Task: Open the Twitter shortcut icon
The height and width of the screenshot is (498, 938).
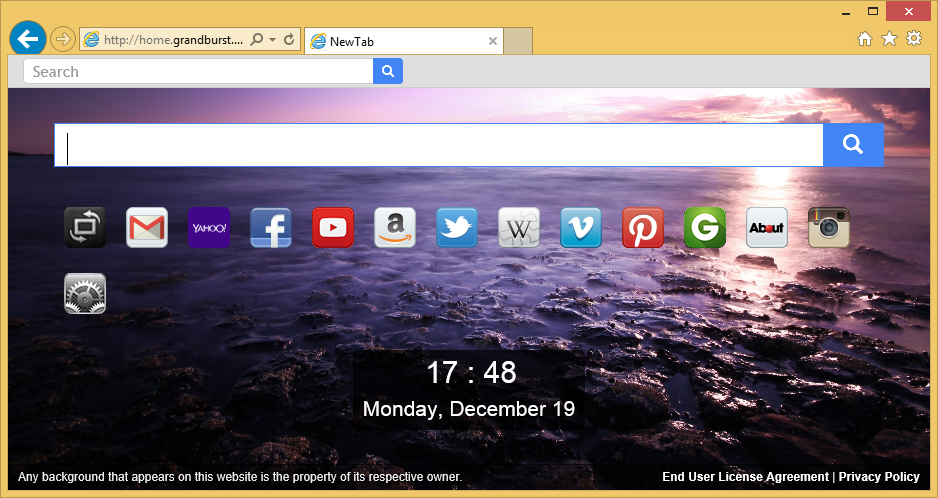Action: point(457,227)
